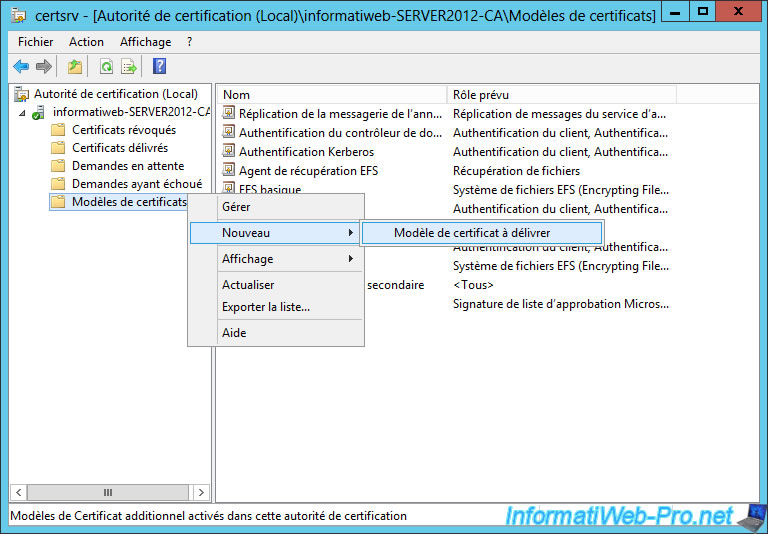Open the Action menu
Image resolution: width=768 pixels, height=534 pixels.
tap(86, 42)
